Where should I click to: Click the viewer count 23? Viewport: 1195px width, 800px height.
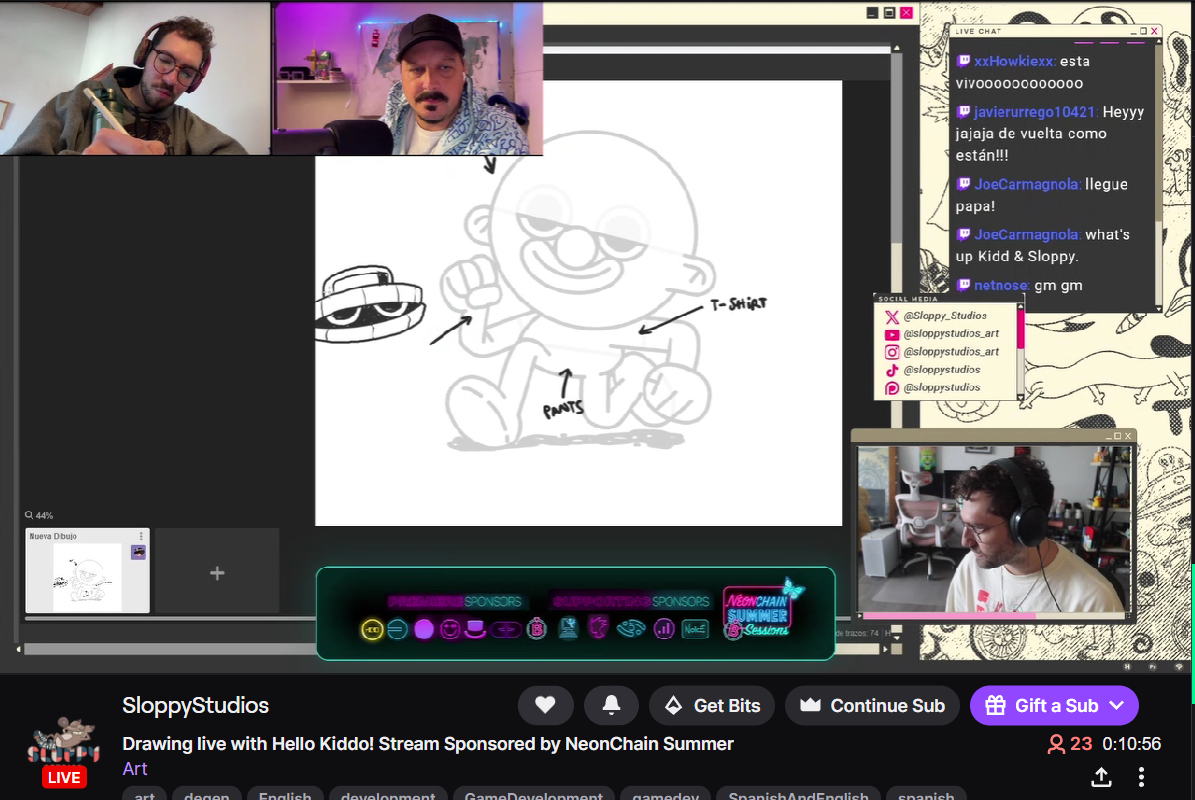(1069, 744)
